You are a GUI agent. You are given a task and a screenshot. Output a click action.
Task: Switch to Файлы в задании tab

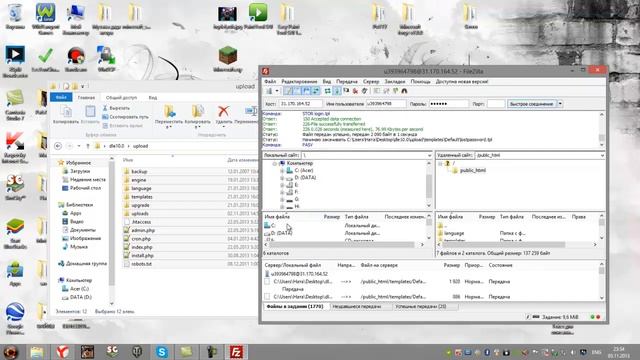click(295, 306)
